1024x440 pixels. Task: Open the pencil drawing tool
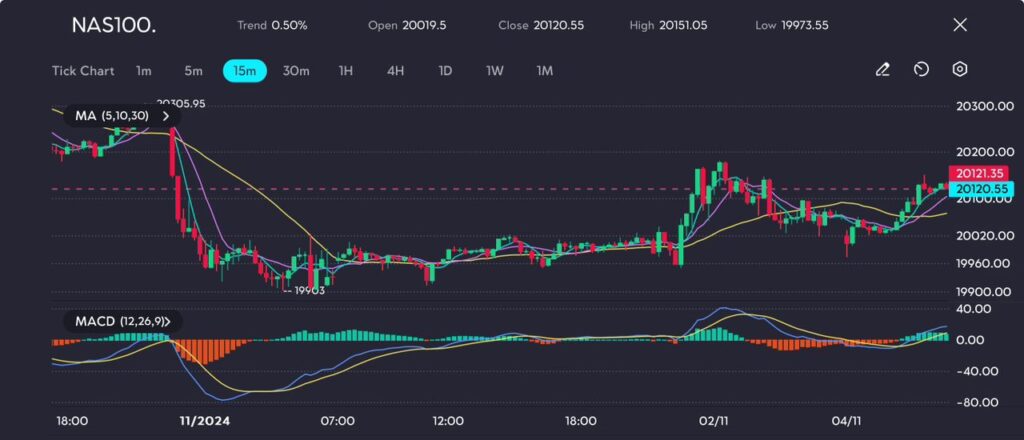[882, 70]
